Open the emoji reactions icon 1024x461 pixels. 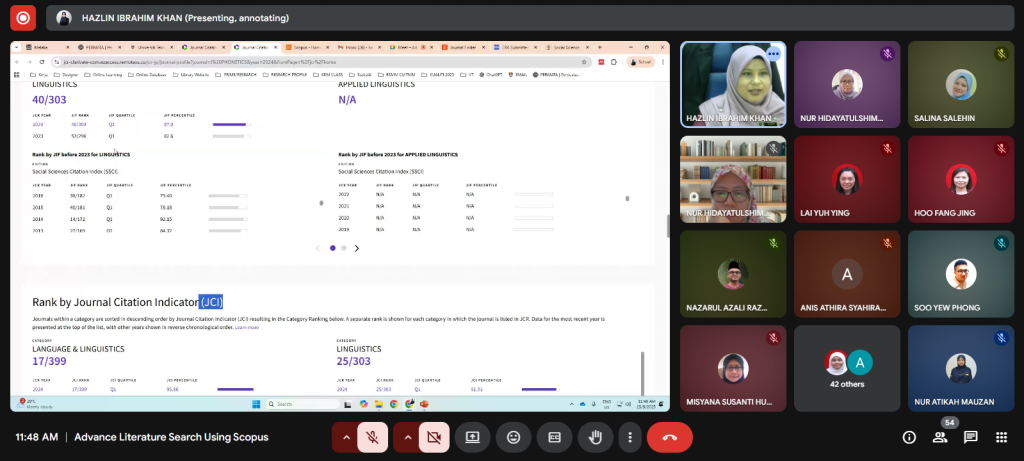coord(513,437)
